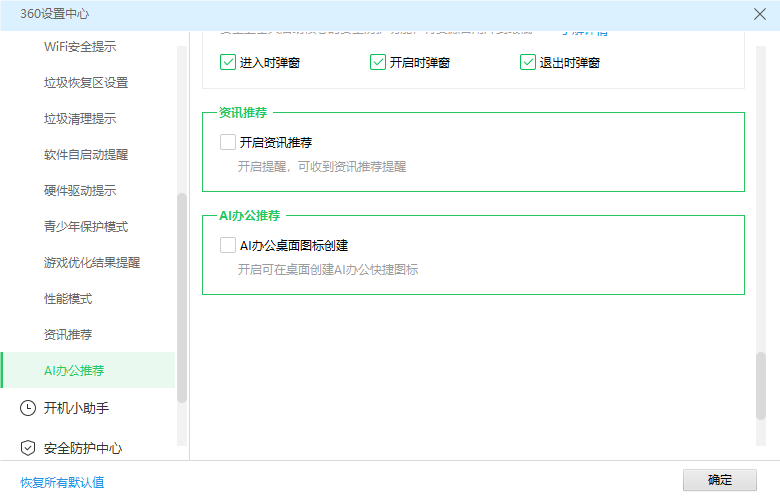The width and height of the screenshot is (780, 500).
Task: Select 硬件驱动提示 in the sidebar
Action: [x=80, y=191]
